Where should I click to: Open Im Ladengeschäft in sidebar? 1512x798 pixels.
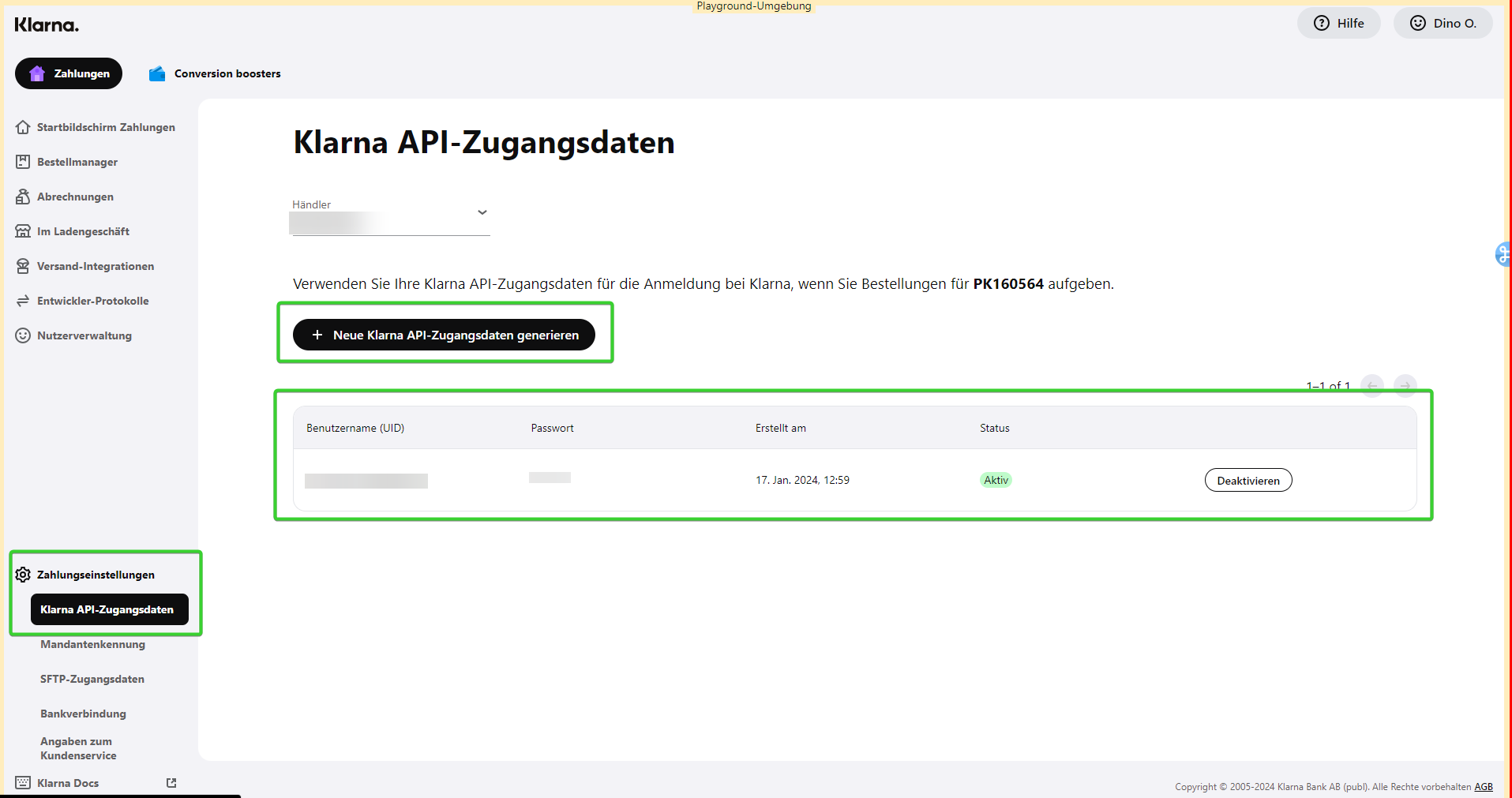73,231
